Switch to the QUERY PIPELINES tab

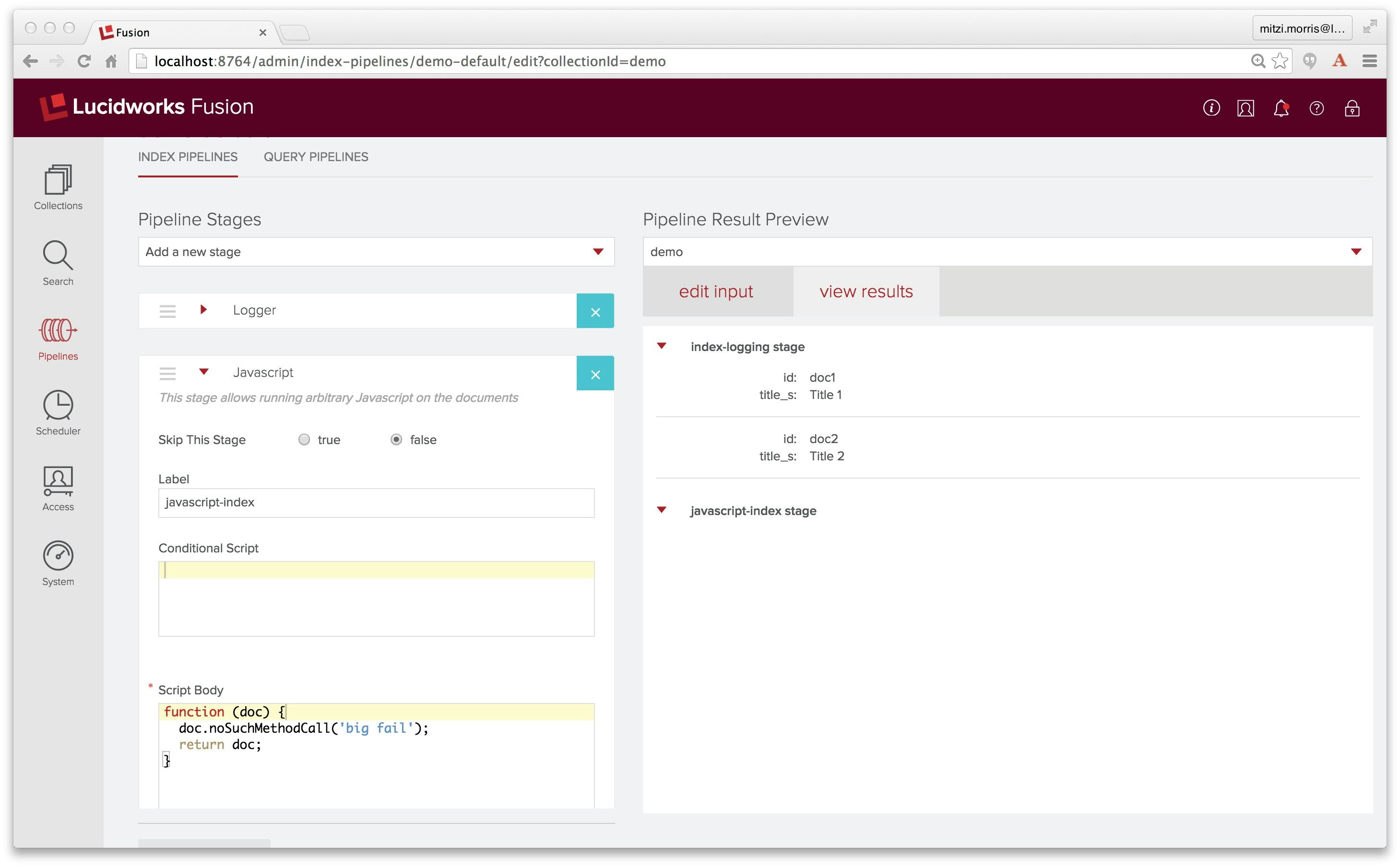pos(315,156)
